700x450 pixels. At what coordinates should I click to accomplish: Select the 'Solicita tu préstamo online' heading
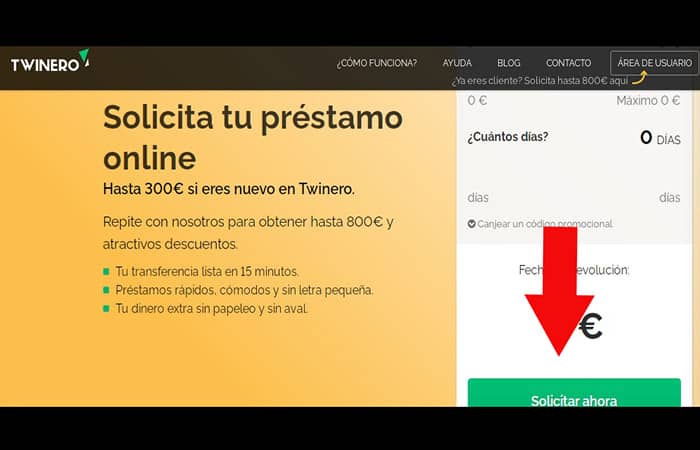(253, 137)
